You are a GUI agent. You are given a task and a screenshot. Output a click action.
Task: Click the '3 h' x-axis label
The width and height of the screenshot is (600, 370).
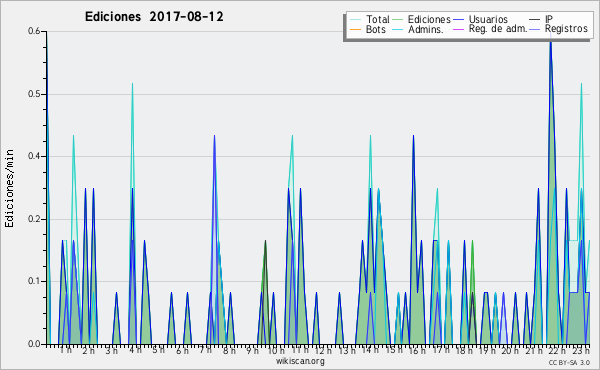tap(112, 351)
